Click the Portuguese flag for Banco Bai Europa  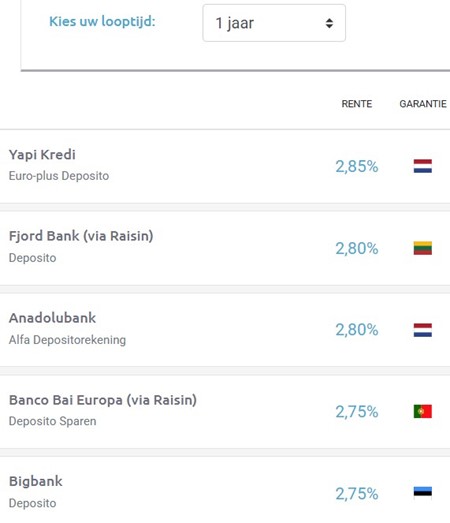423,411
